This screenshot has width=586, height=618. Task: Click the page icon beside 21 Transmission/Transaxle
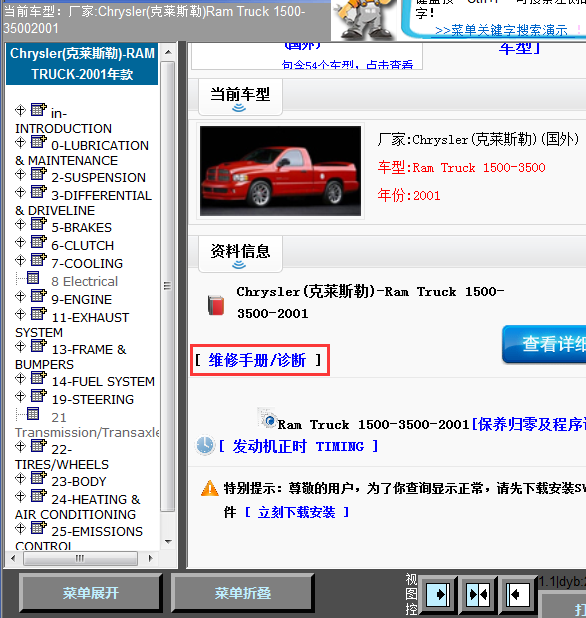pos(33,414)
